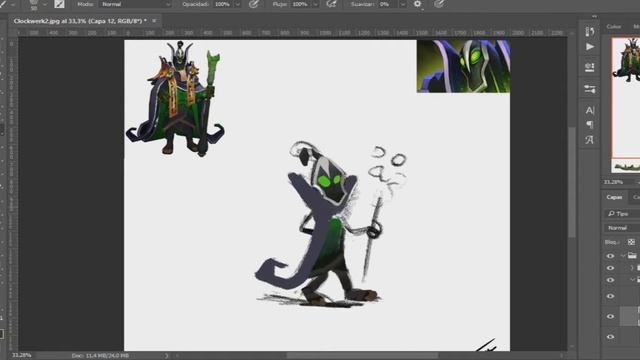Click the Suavizar 0% value field
The height and width of the screenshot is (360, 640).
(x=387, y=4)
